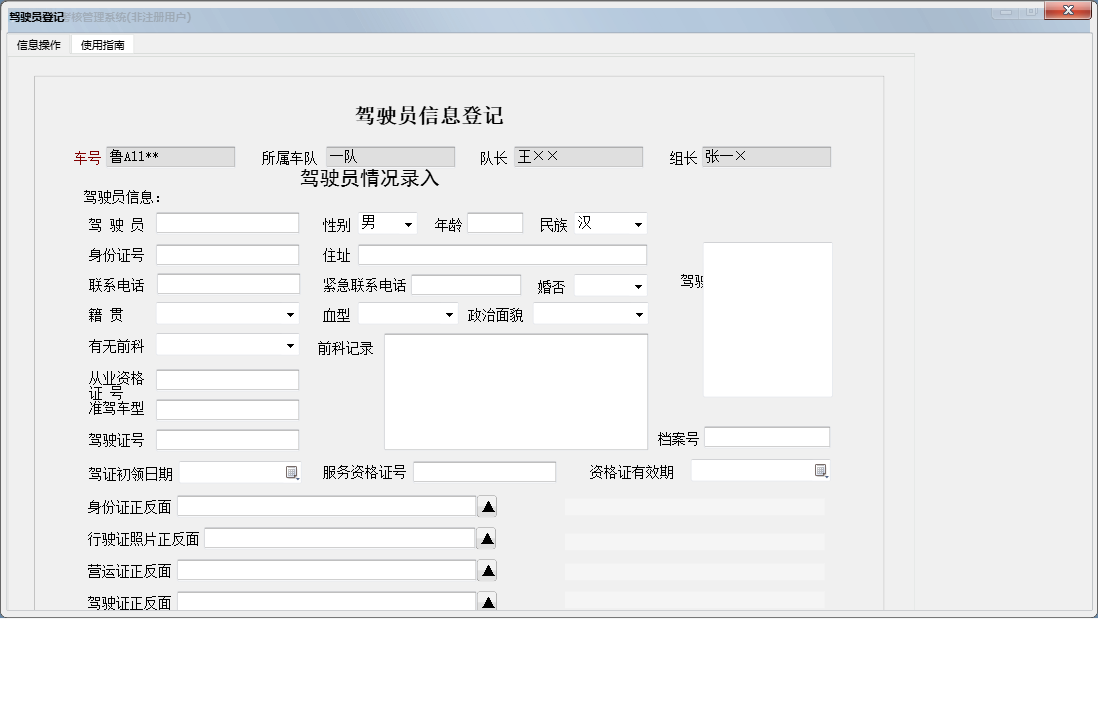Open the 性别 dropdown

pyautogui.click(x=407, y=223)
